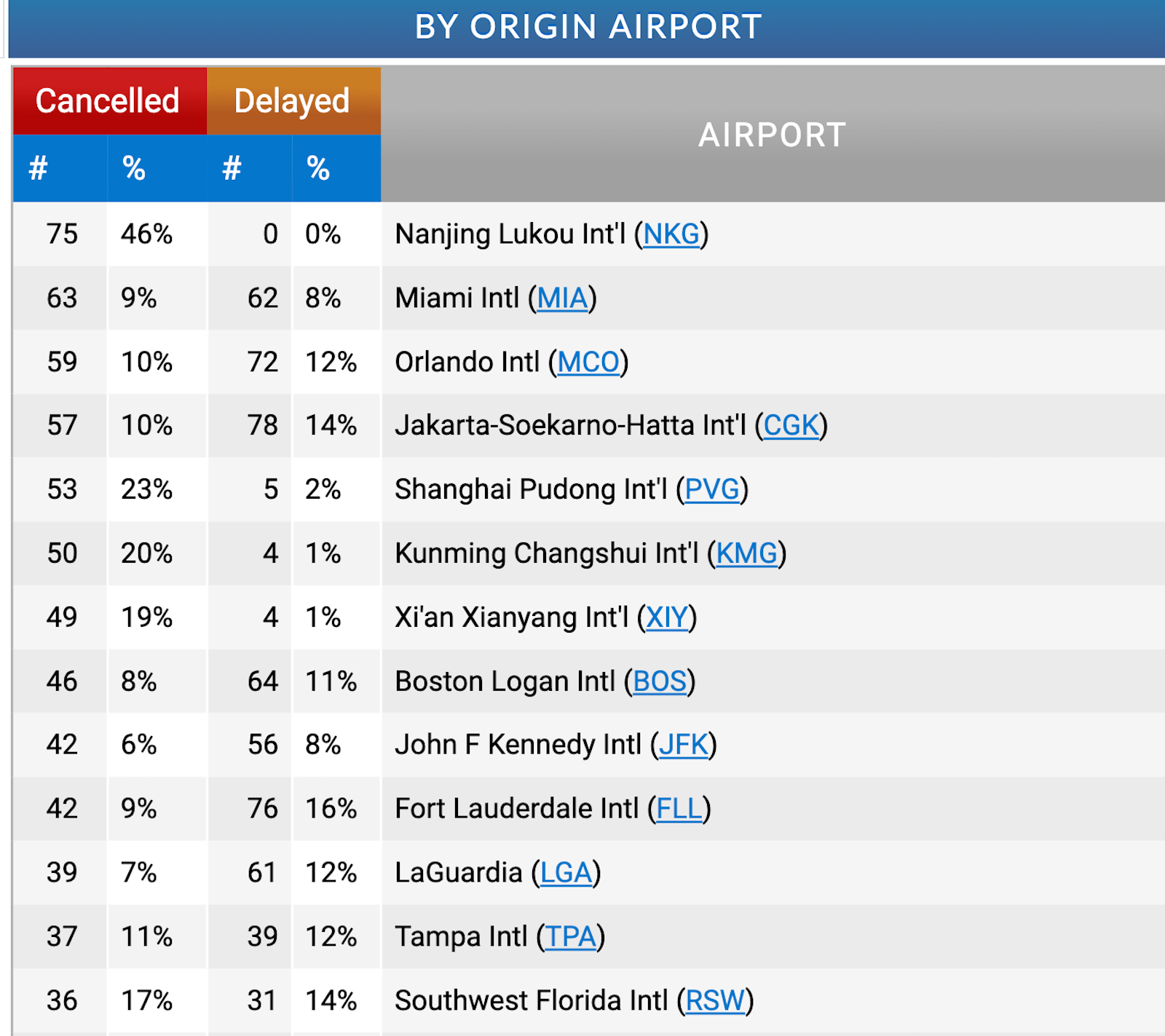Click the BY ORIGIN AIRPORT title bar
Viewport: 1165px width, 1036px height.
coord(587,27)
